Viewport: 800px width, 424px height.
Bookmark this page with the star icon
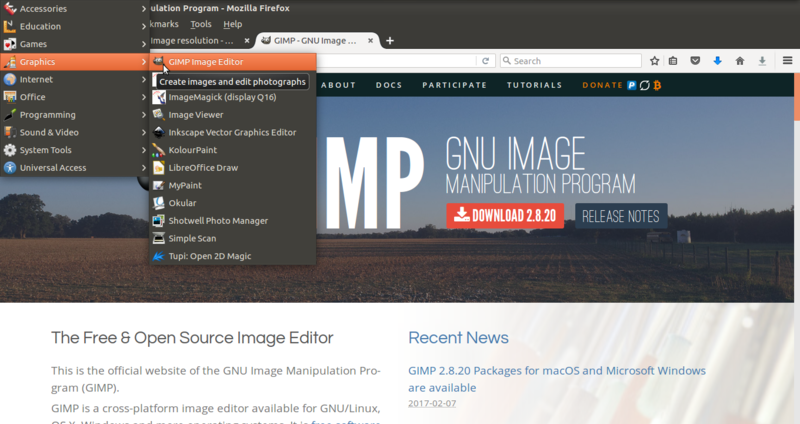pos(655,61)
